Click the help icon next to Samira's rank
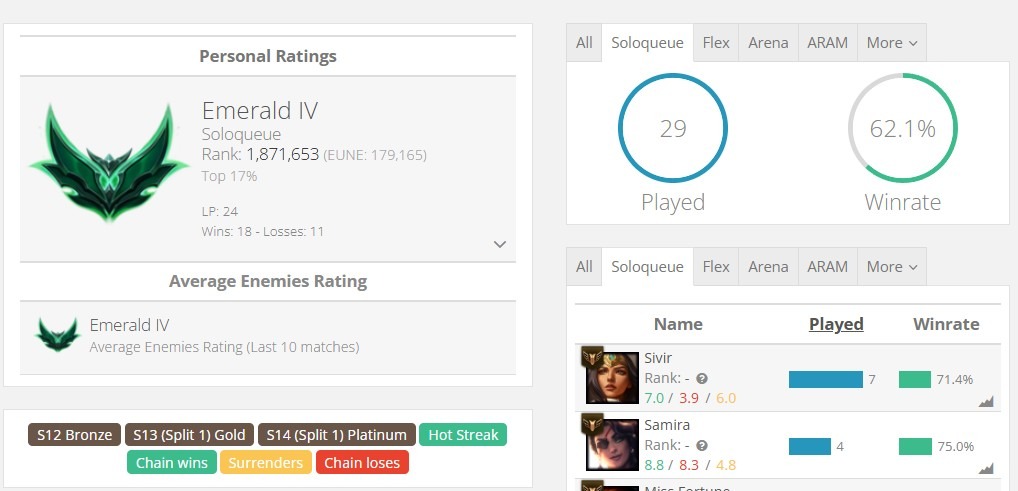The height and width of the screenshot is (491, 1018). point(702,446)
